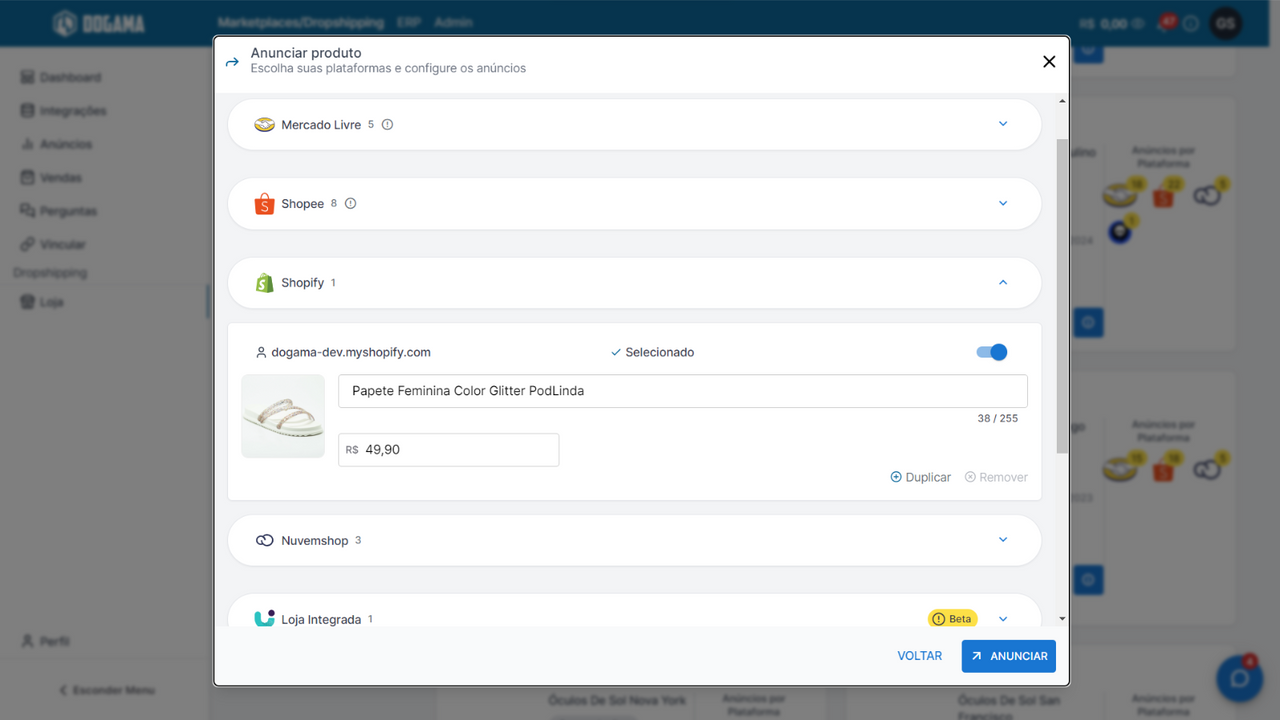Image resolution: width=1280 pixels, height=720 pixels.
Task: Click Duplicar for the Shopify listing
Action: point(921,477)
